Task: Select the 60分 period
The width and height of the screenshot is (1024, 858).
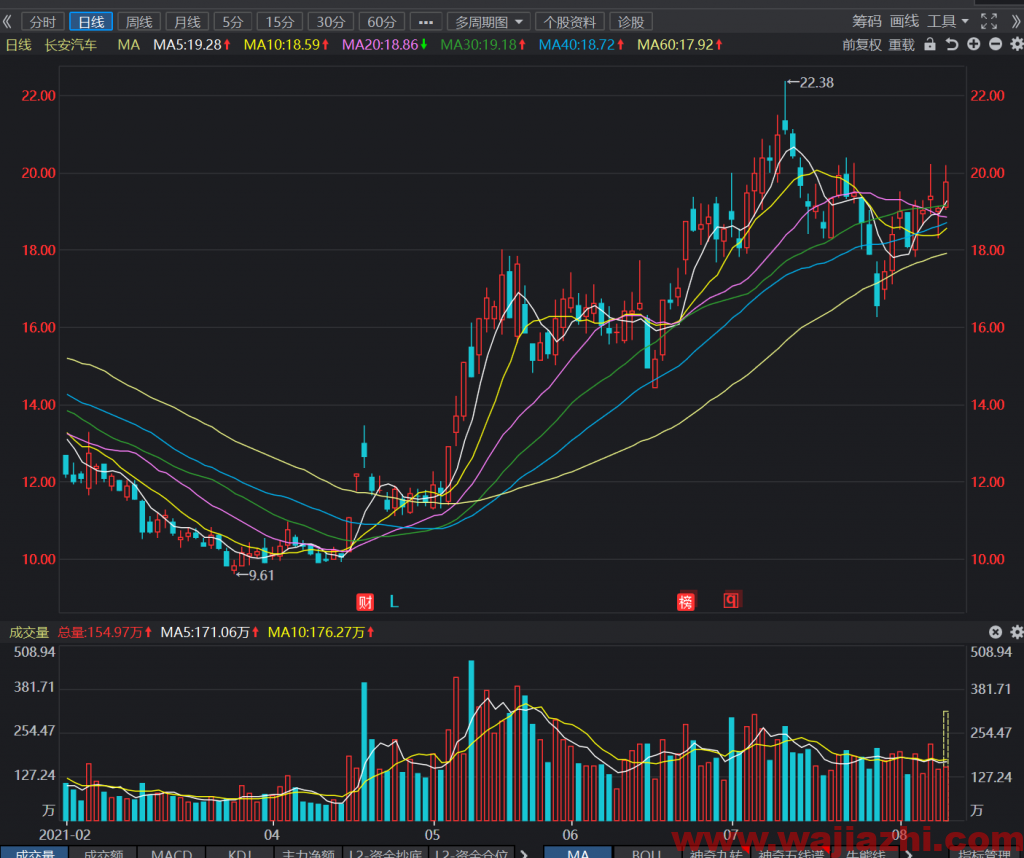Action: pyautogui.click(x=381, y=22)
